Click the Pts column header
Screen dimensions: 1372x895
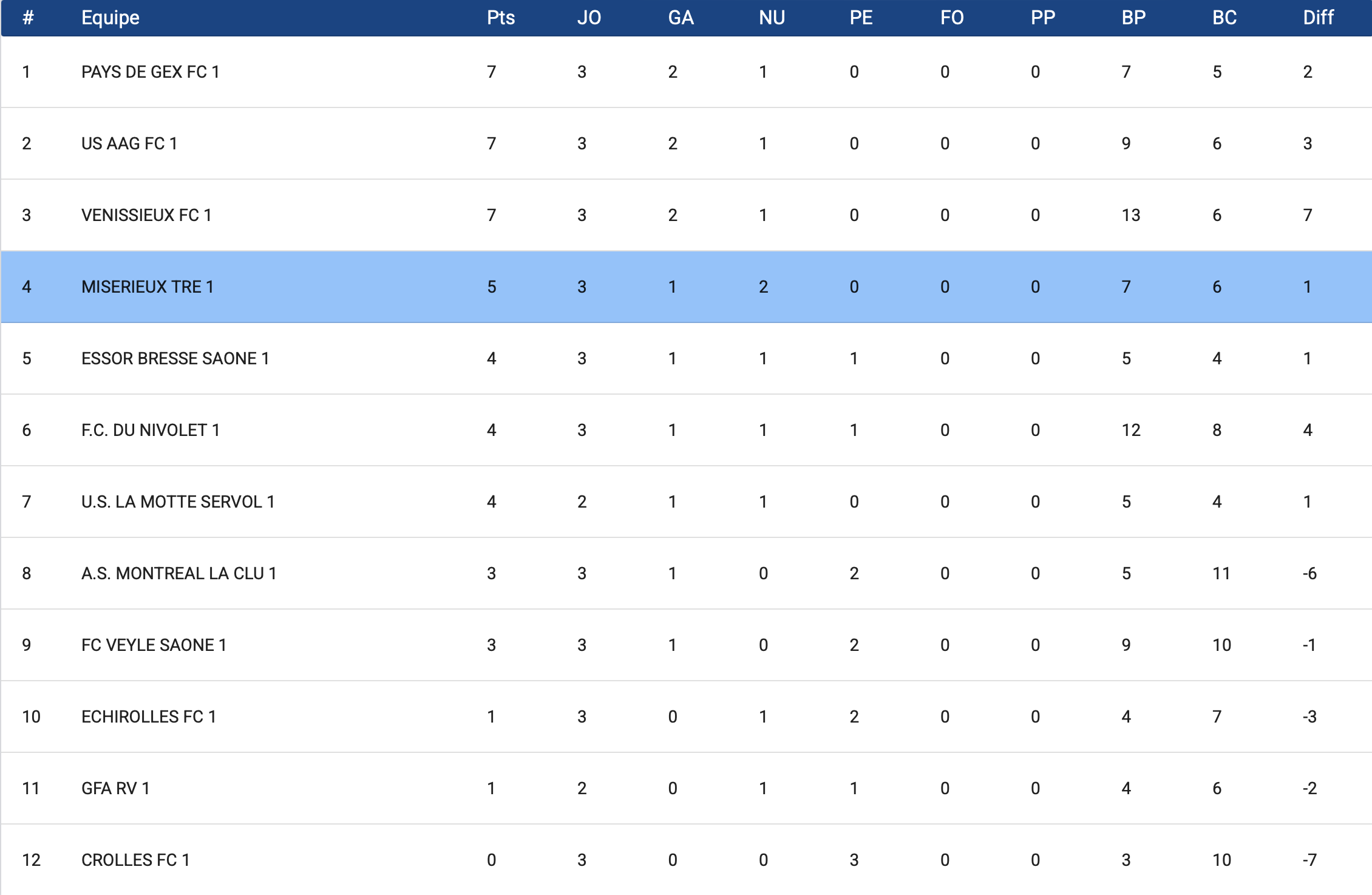(500, 18)
